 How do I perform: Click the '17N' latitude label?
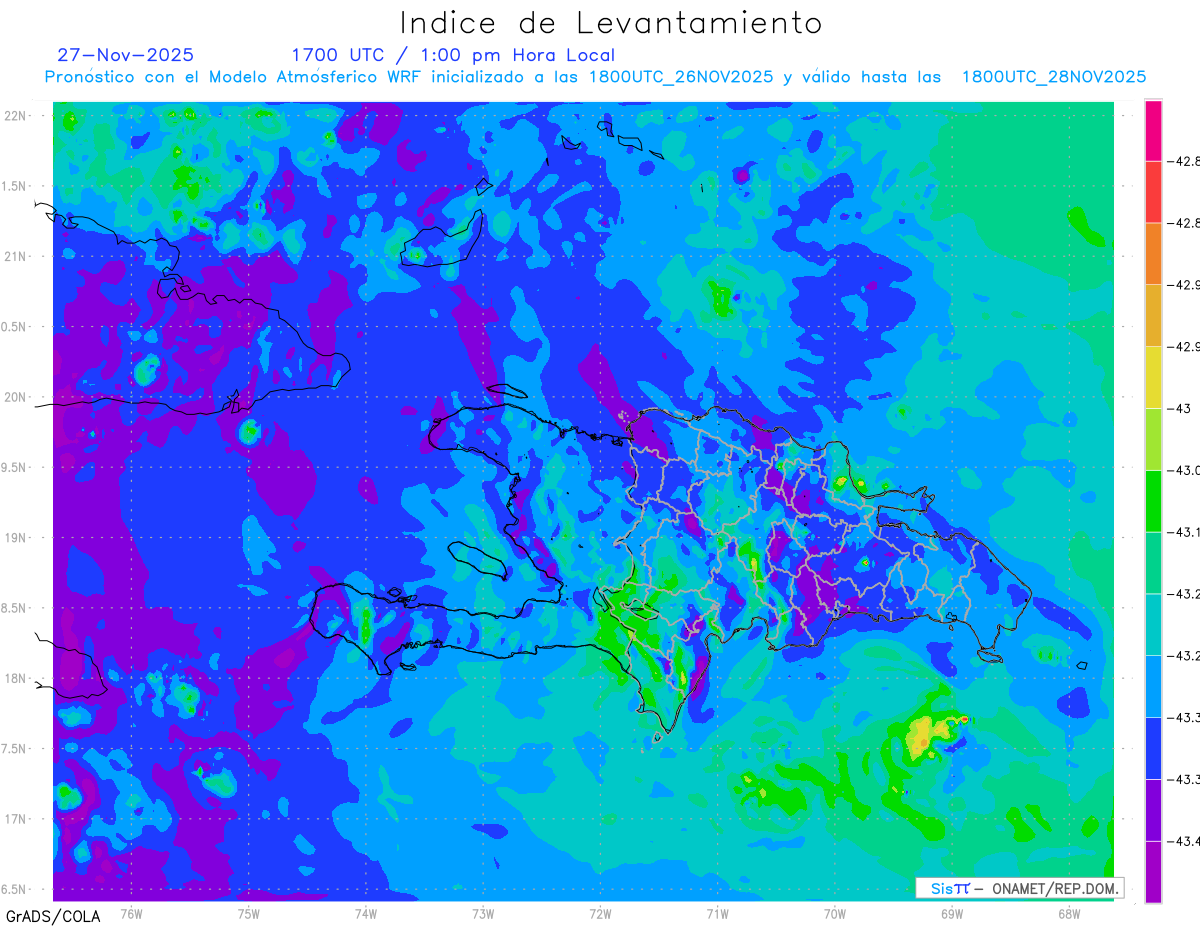17,820
